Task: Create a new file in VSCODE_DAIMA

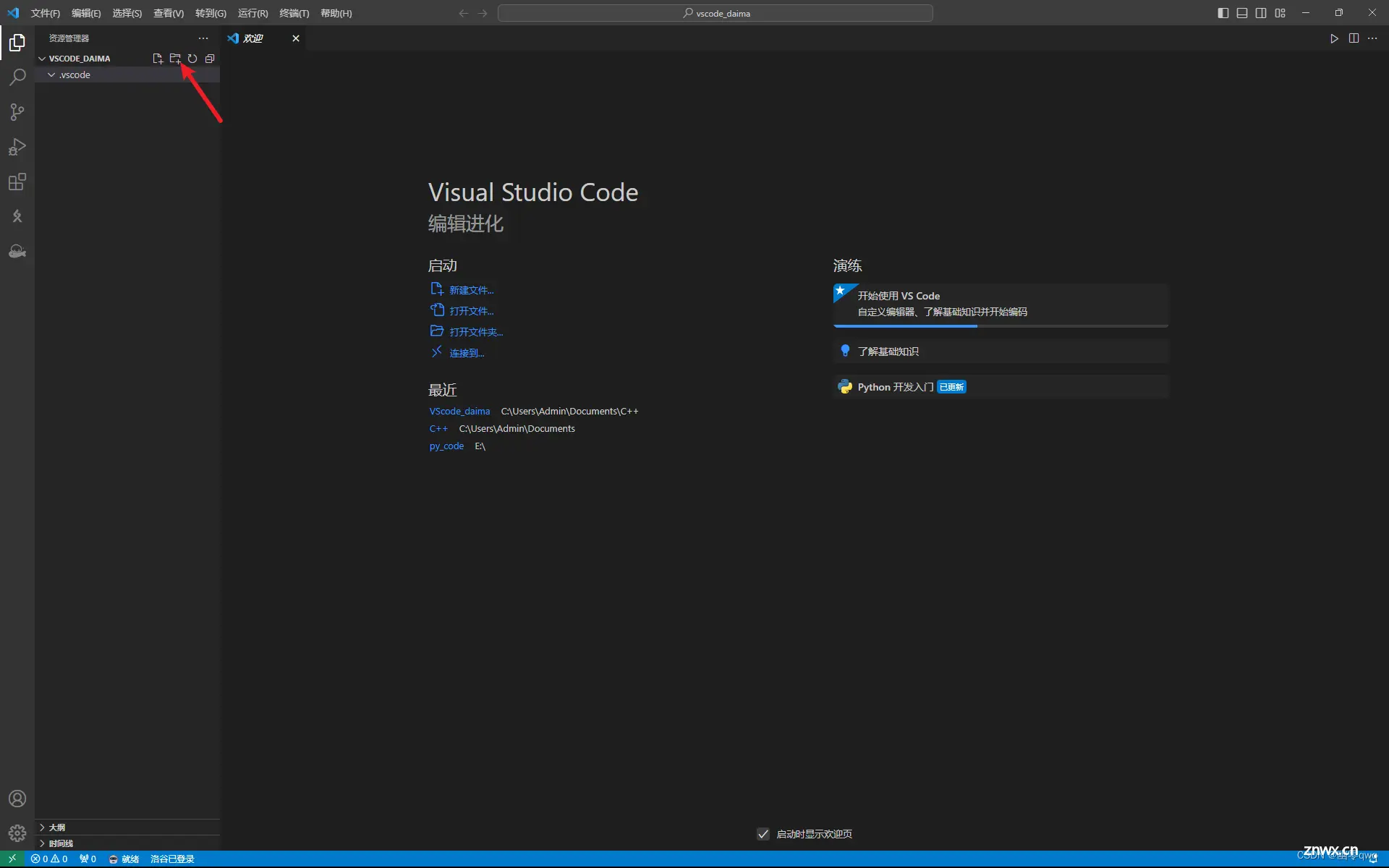Action: pos(158,59)
